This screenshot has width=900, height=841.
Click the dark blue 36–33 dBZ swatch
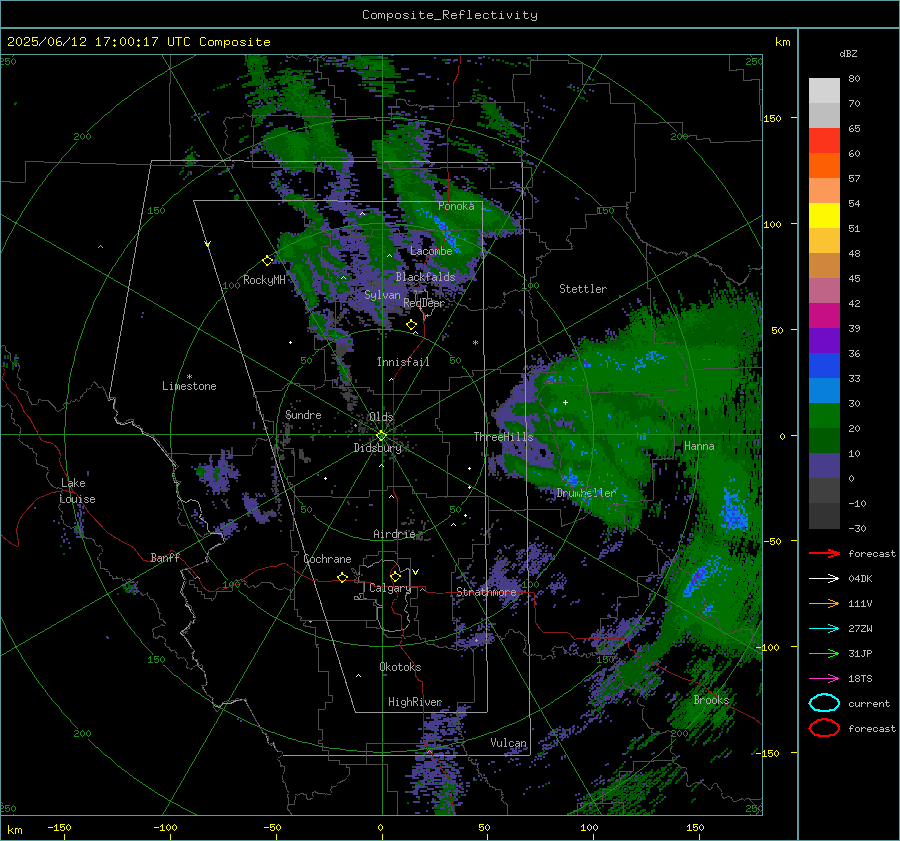824,366
